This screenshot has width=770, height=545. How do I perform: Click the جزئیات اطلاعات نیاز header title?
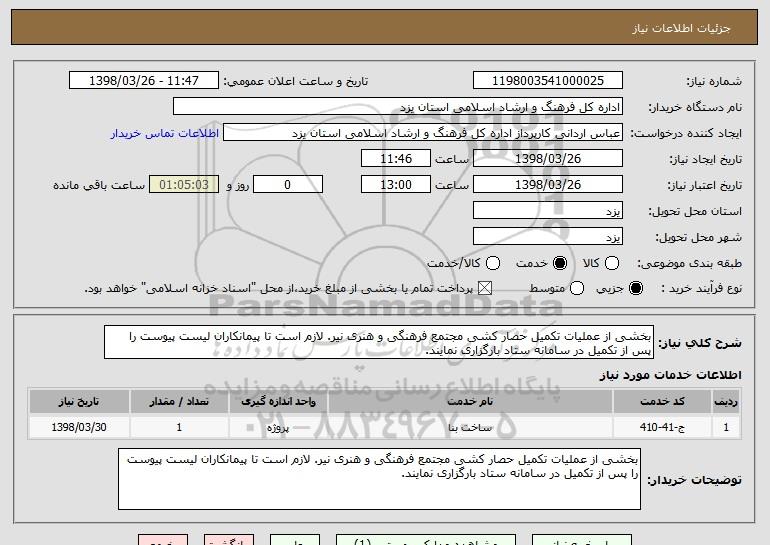point(681,28)
